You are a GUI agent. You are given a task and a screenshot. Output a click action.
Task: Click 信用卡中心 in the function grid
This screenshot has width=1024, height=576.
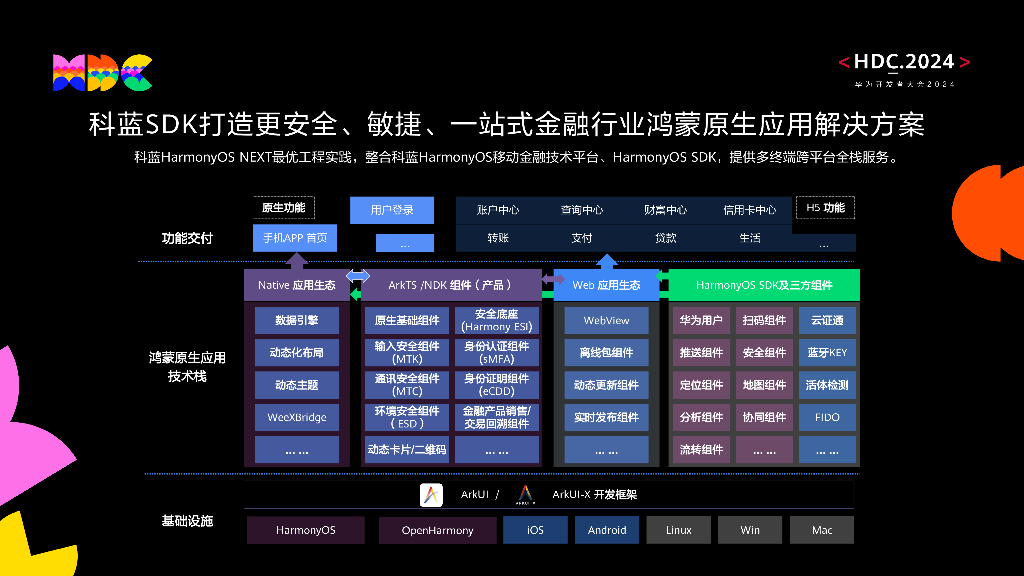(x=750, y=210)
